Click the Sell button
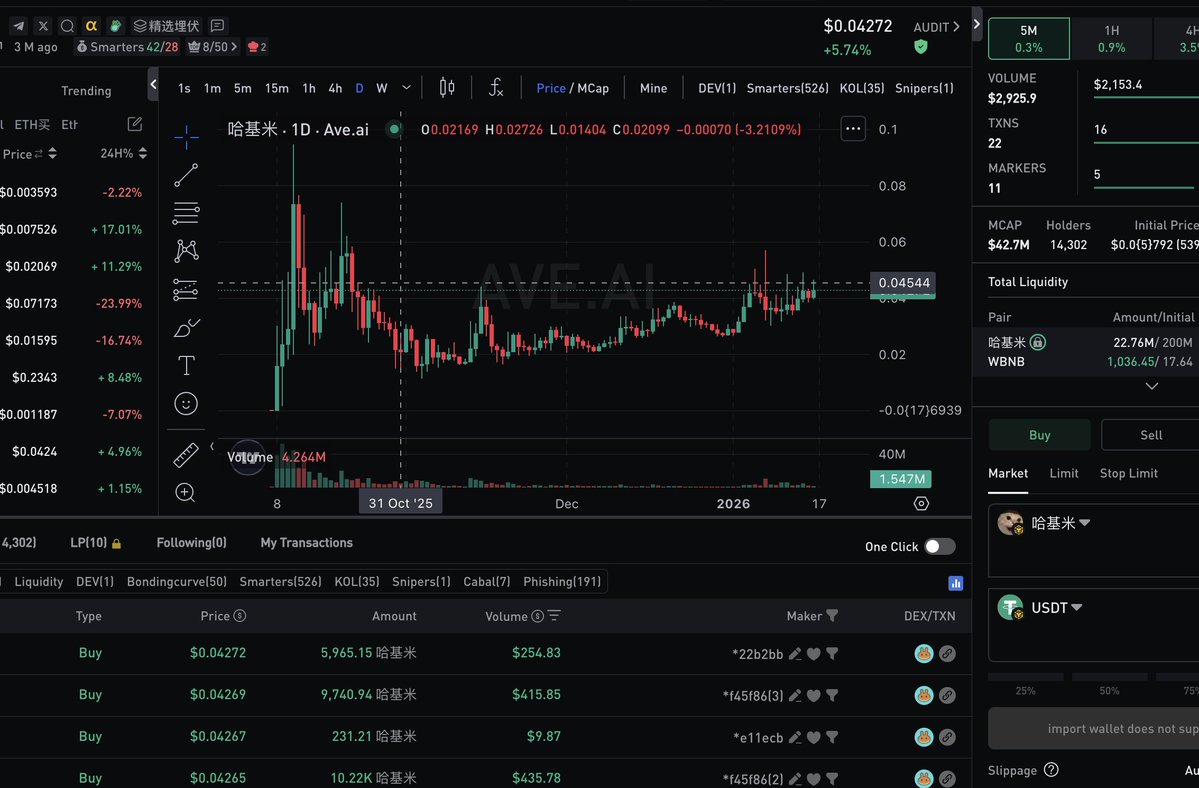Screen dimensions: 1199x788 (x=1150, y=435)
